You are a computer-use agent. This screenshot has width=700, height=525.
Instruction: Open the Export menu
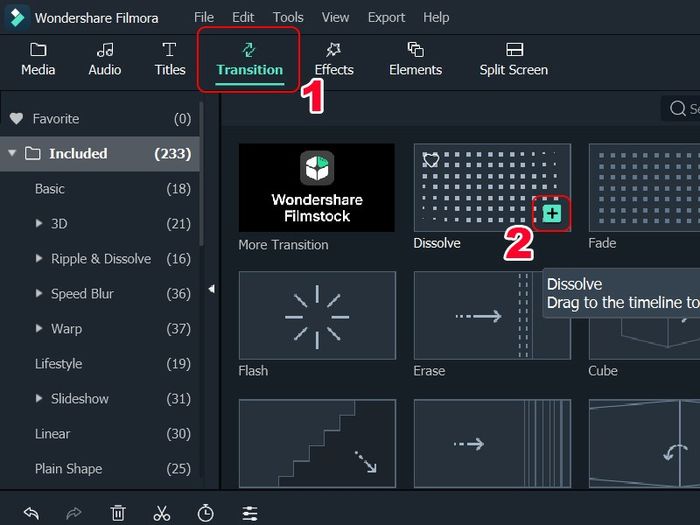coord(386,17)
